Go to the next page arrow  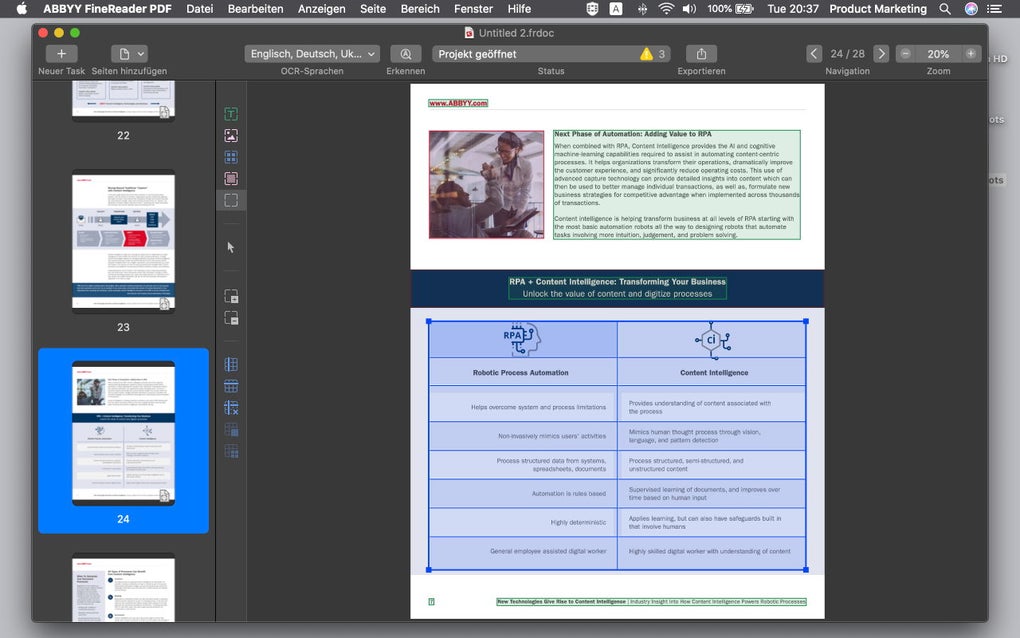[881, 54]
